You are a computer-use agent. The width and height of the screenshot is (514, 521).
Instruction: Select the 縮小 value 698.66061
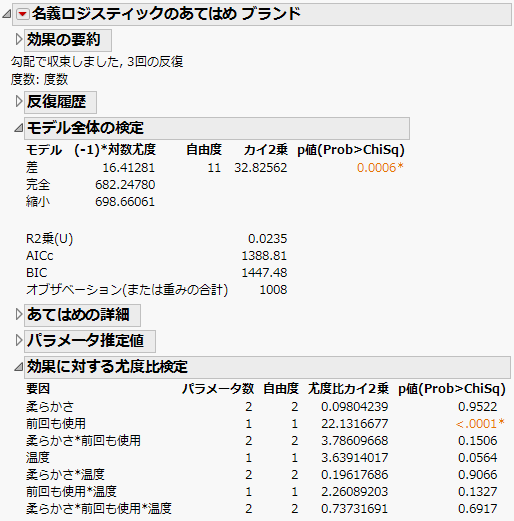click(125, 202)
